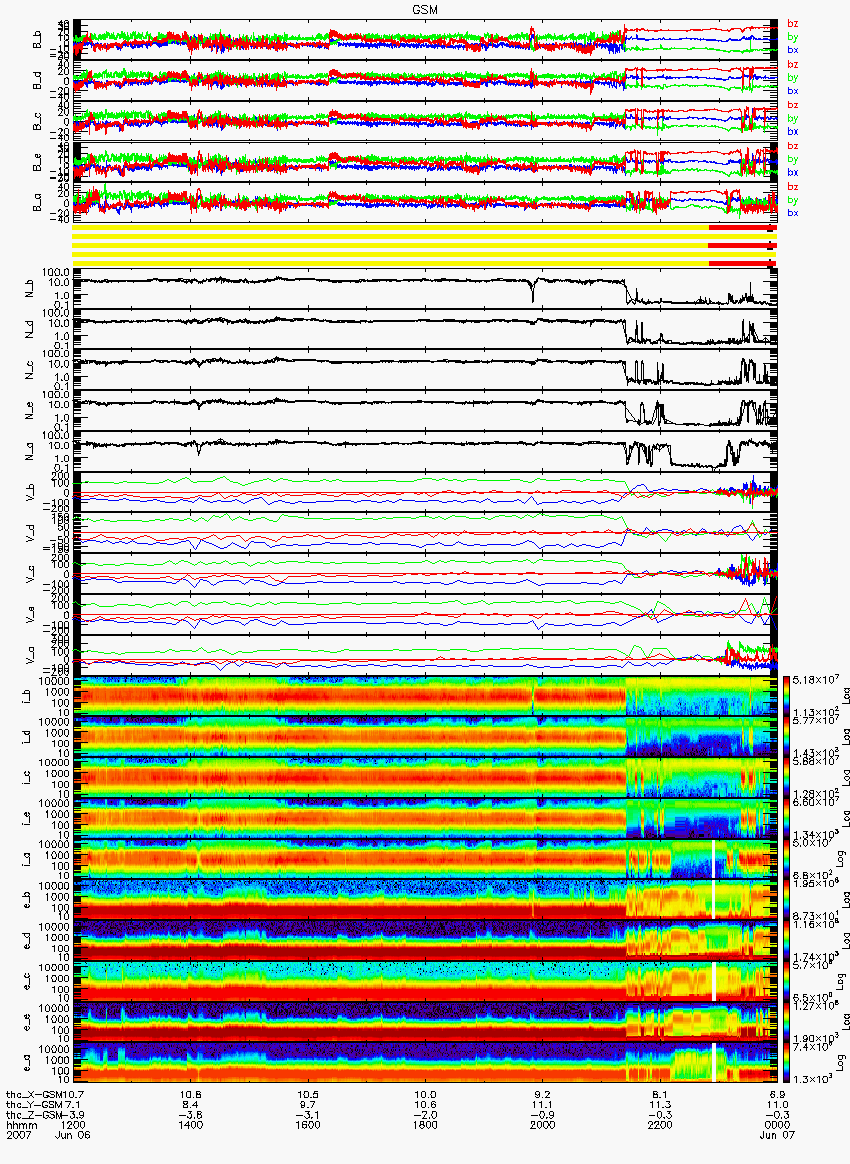
Task: Click the 2200 time tick label
Action: pos(660,1125)
